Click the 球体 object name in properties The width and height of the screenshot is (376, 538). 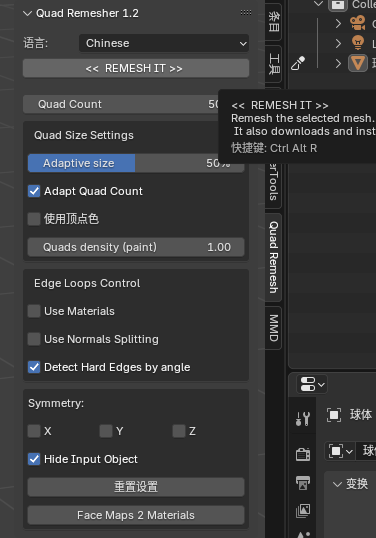pos(361,415)
